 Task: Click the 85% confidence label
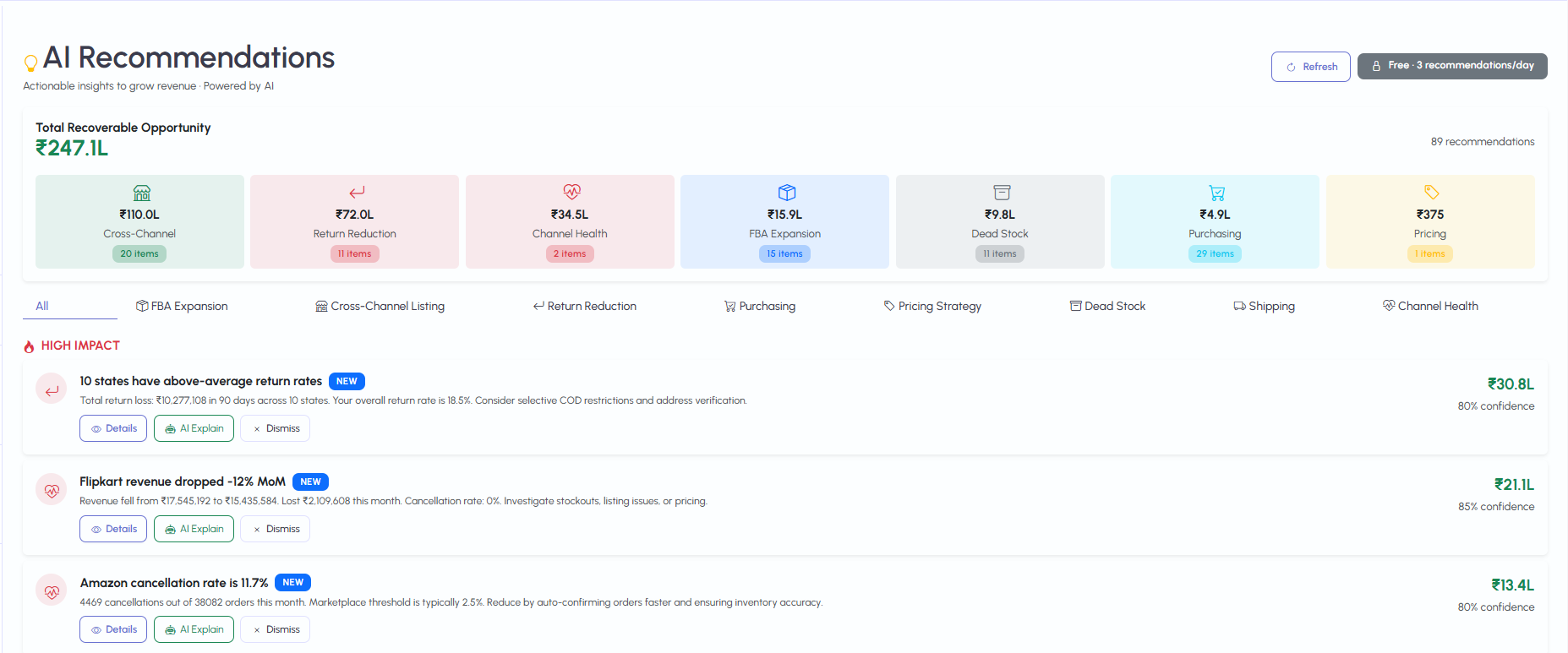1496,507
